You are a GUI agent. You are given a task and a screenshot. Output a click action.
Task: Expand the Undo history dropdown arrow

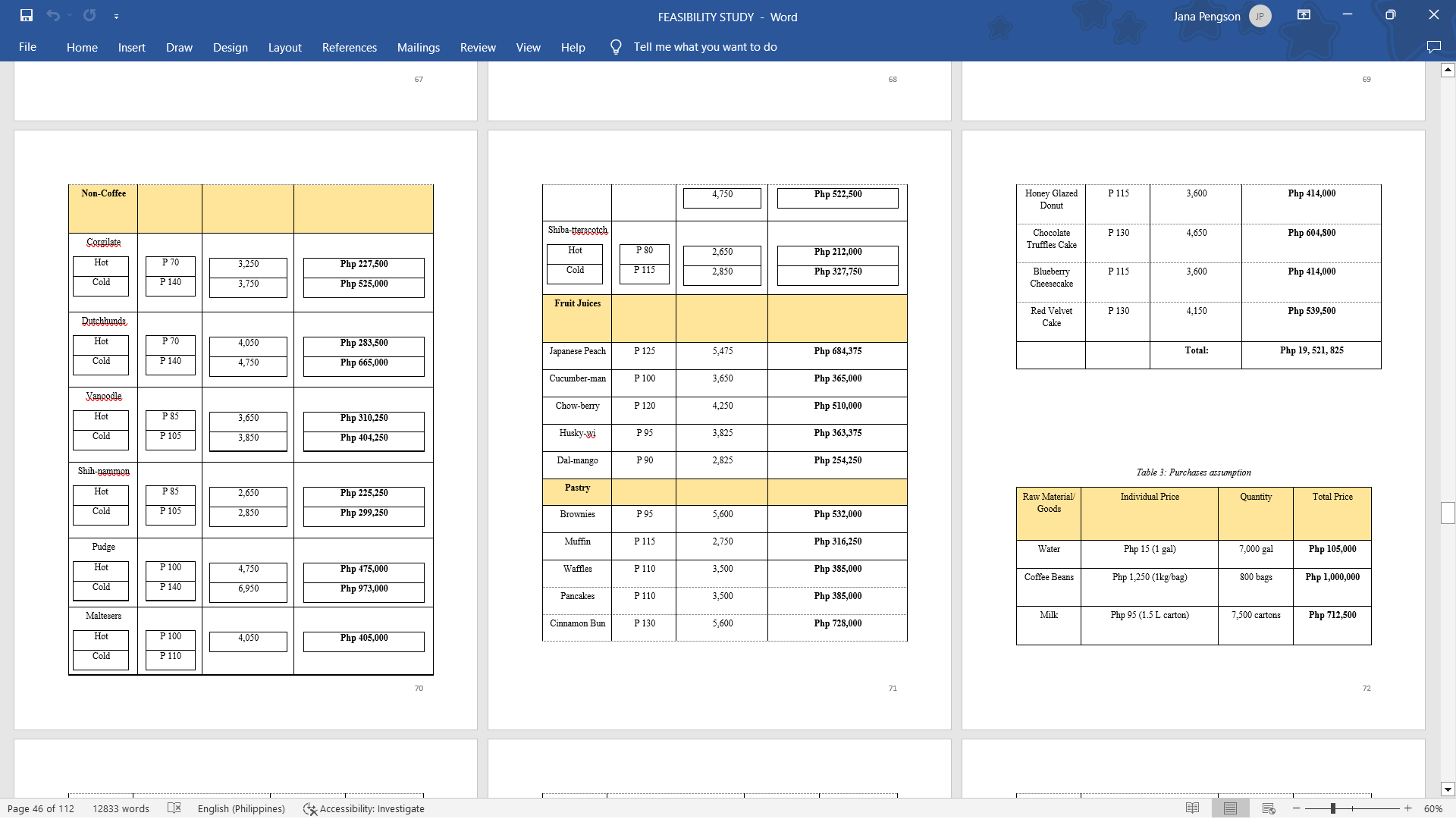click(x=70, y=15)
